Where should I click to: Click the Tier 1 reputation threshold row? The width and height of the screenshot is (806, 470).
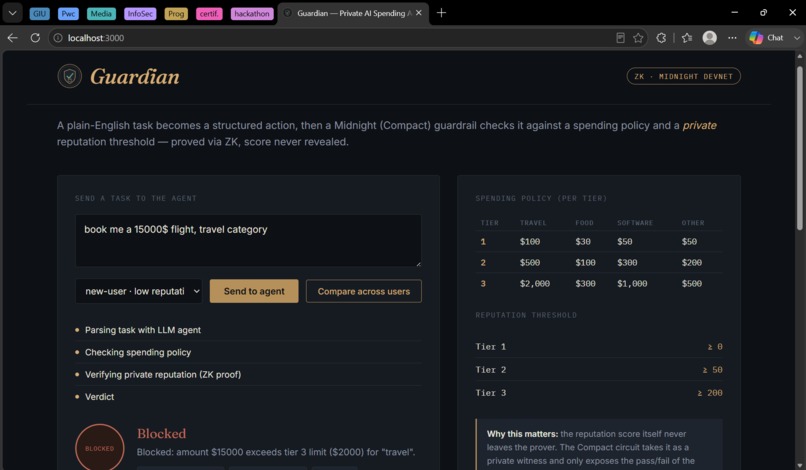[599, 347]
